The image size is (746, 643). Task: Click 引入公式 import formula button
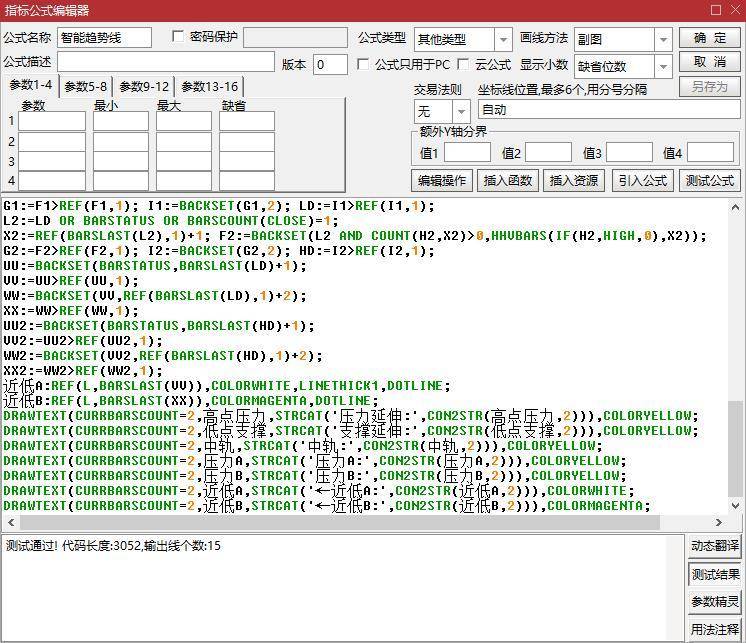pyautogui.click(x=643, y=181)
